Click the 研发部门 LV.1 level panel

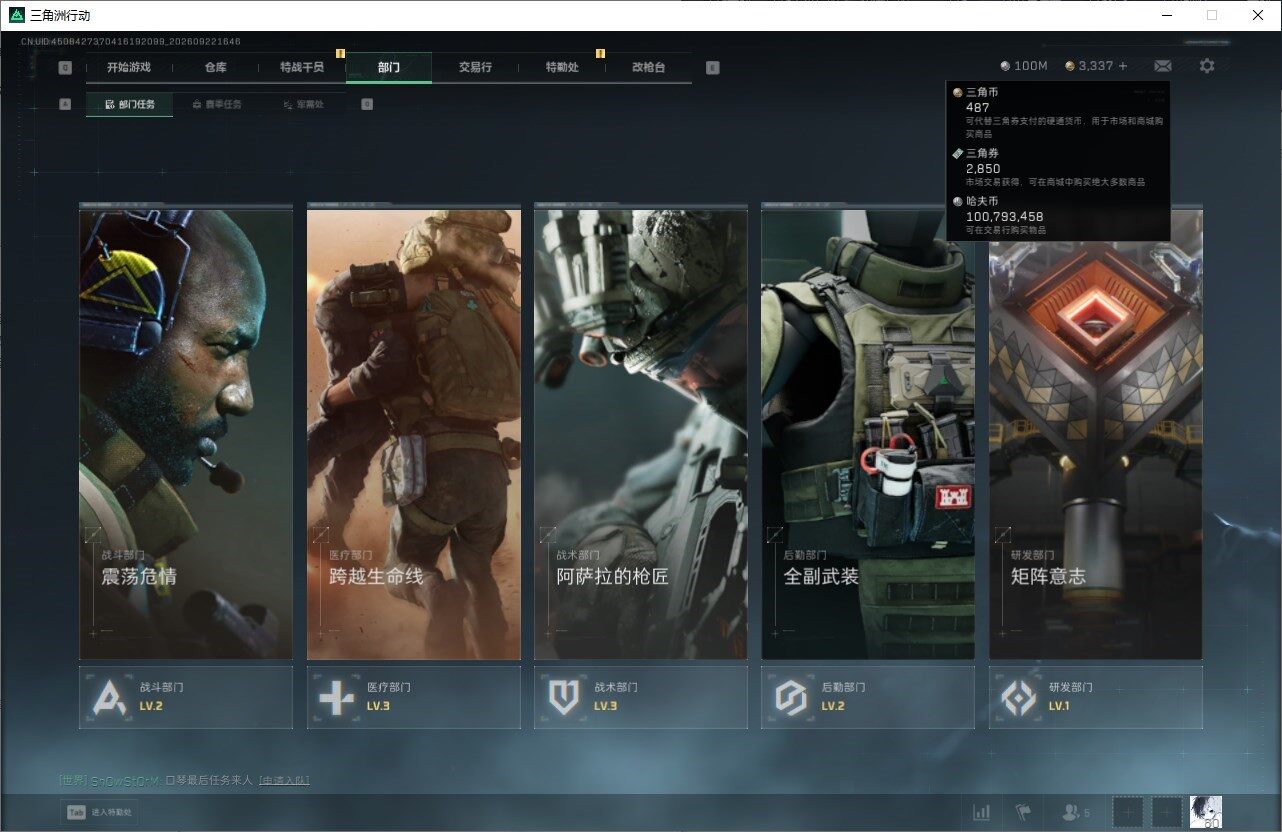pos(1096,697)
